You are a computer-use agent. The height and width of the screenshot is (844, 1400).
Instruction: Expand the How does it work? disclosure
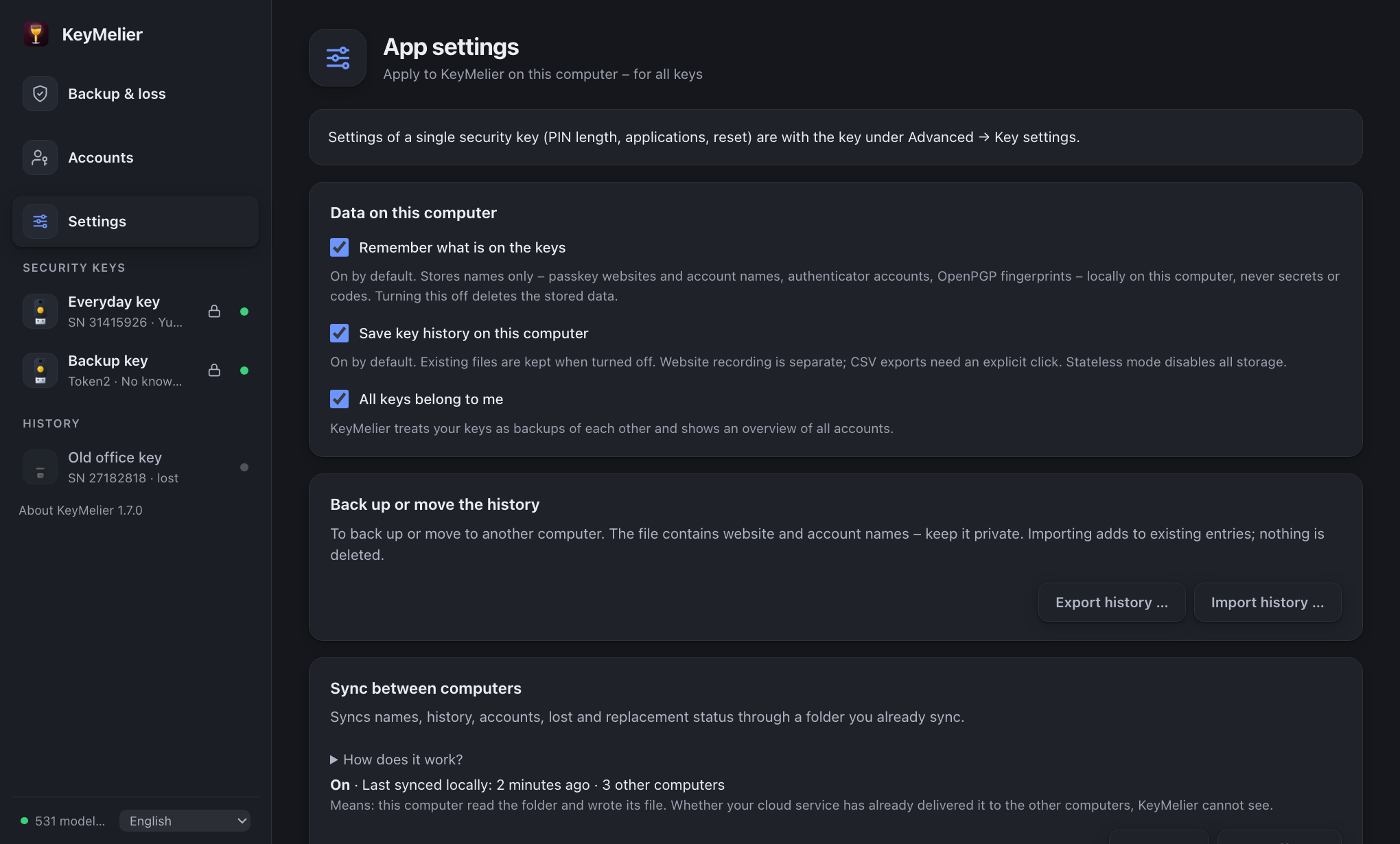(x=396, y=760)
